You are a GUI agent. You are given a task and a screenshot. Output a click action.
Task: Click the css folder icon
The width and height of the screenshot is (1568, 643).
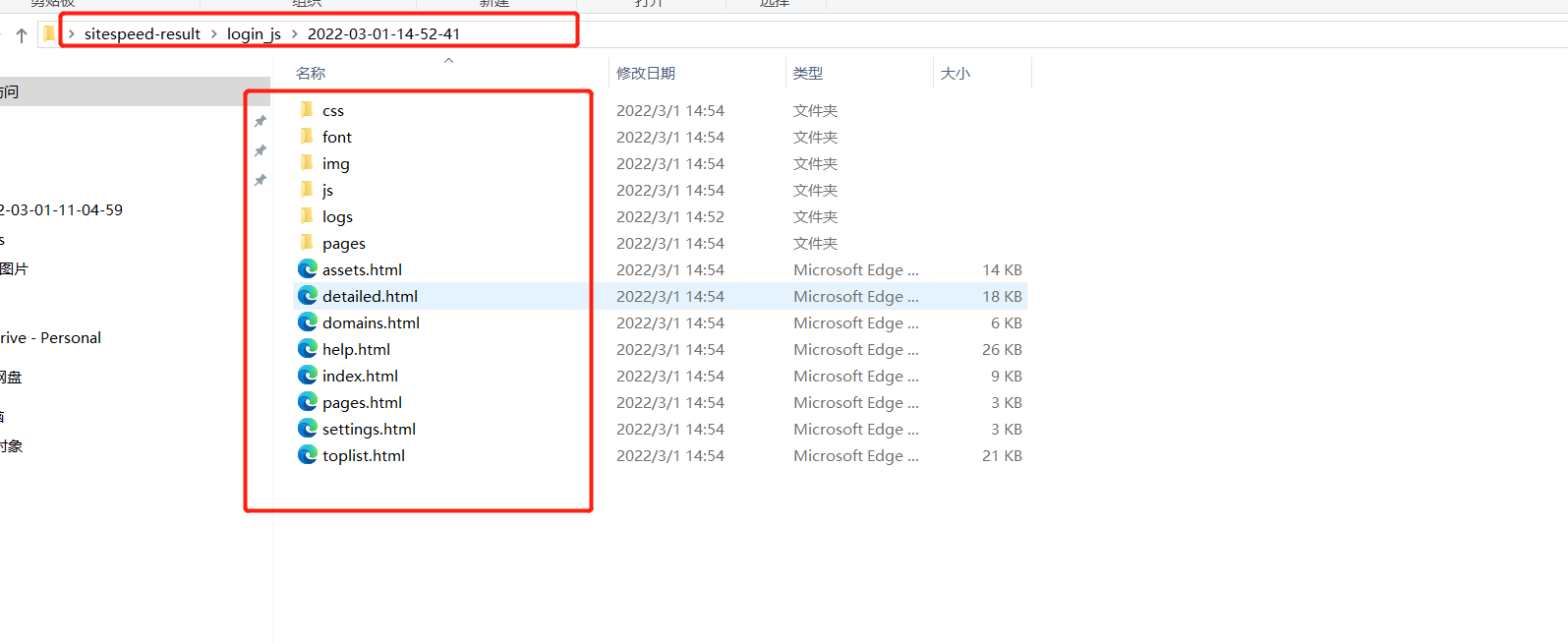[x=307, y=109]
